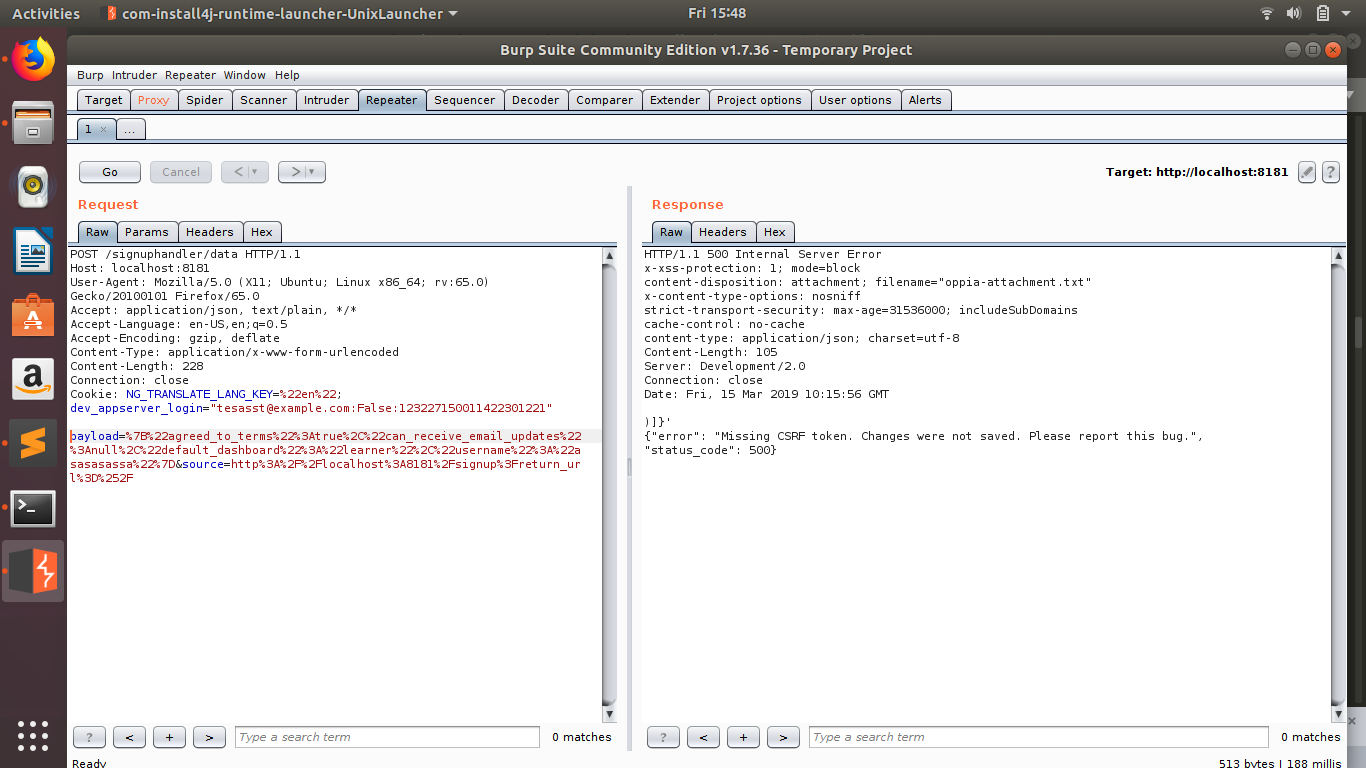Click response search '+' options button
The image size is (1366, 768).
743,737
